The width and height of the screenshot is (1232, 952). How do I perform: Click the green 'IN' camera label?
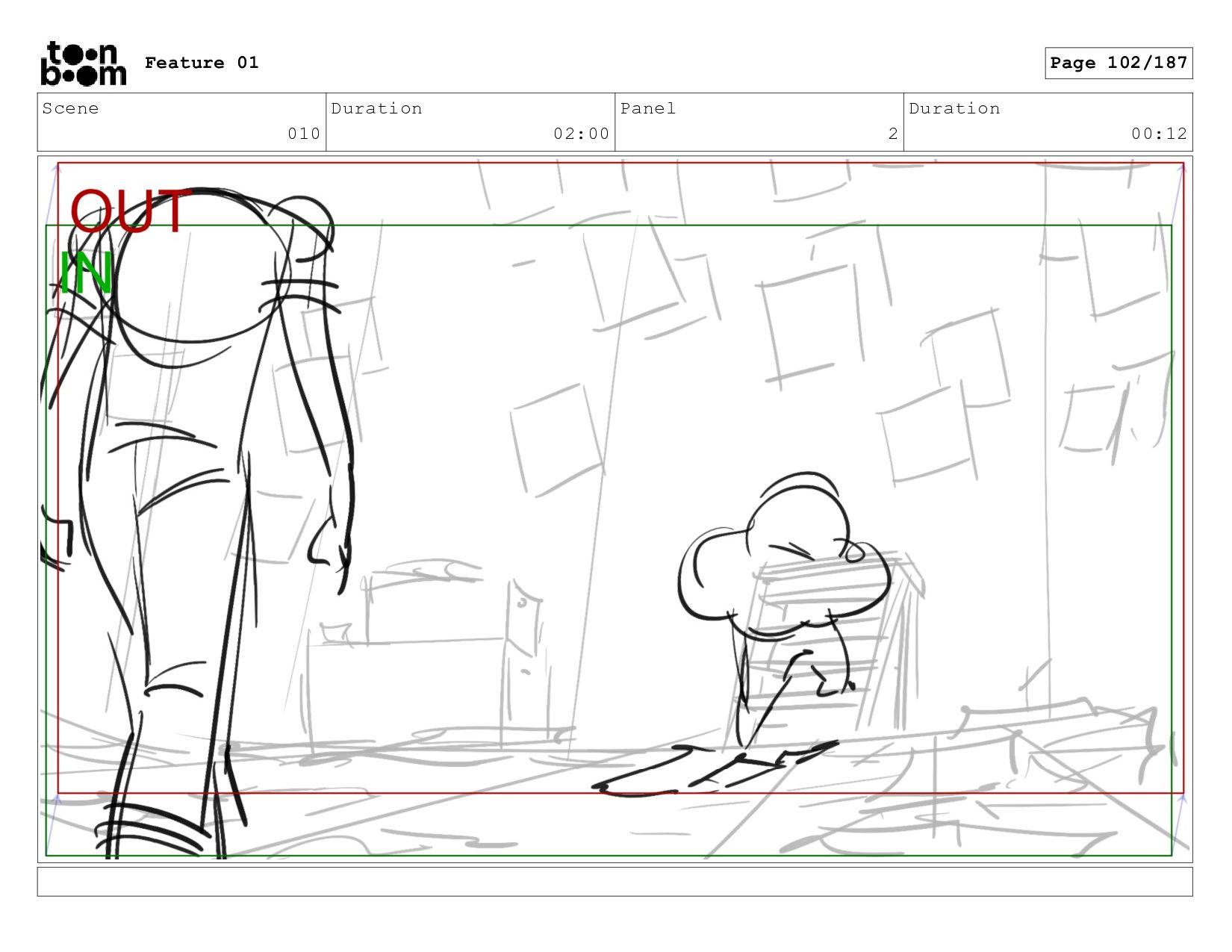click(x=86, y=274)
